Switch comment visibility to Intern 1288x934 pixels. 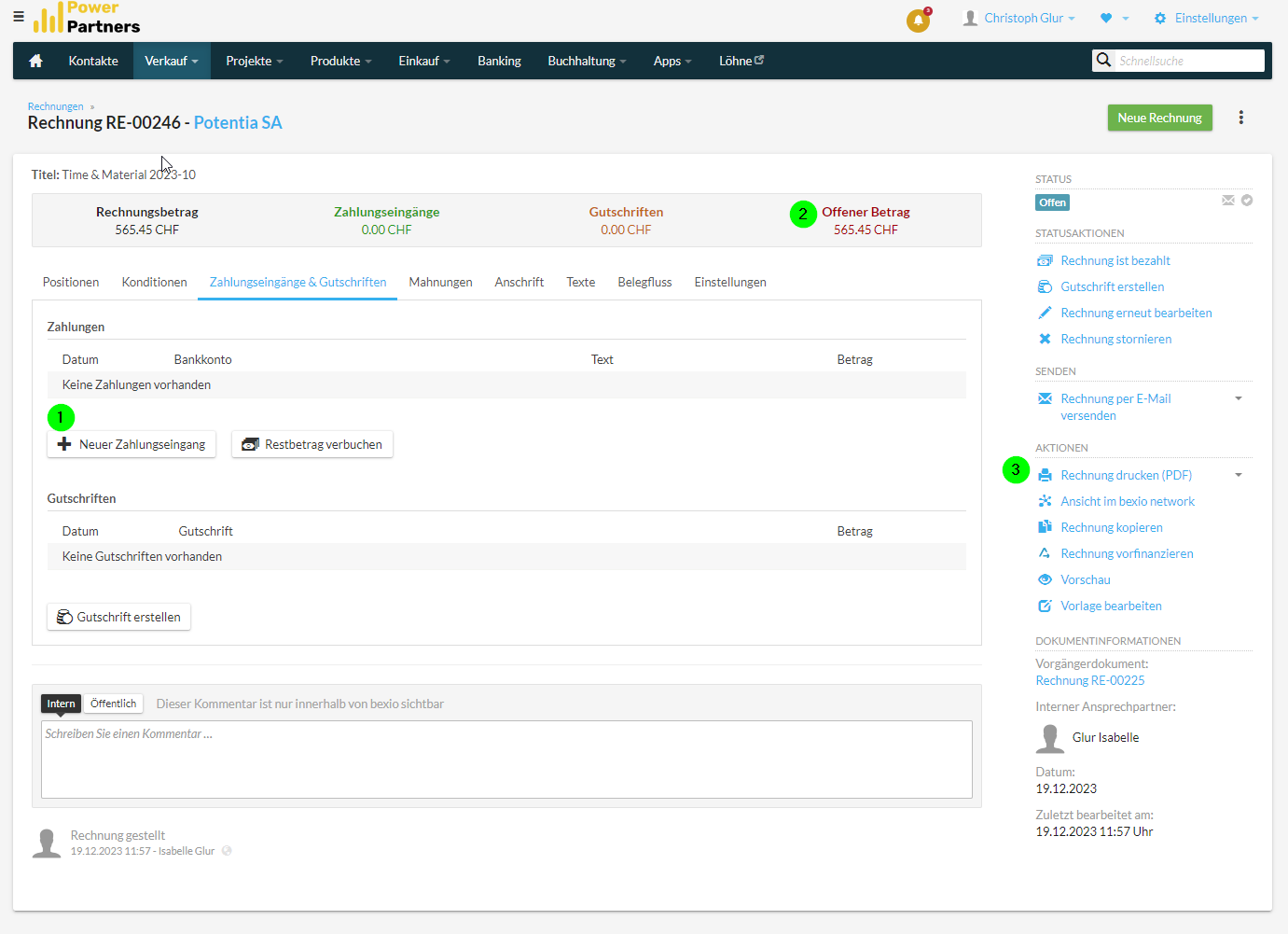[x=62, y=704]
